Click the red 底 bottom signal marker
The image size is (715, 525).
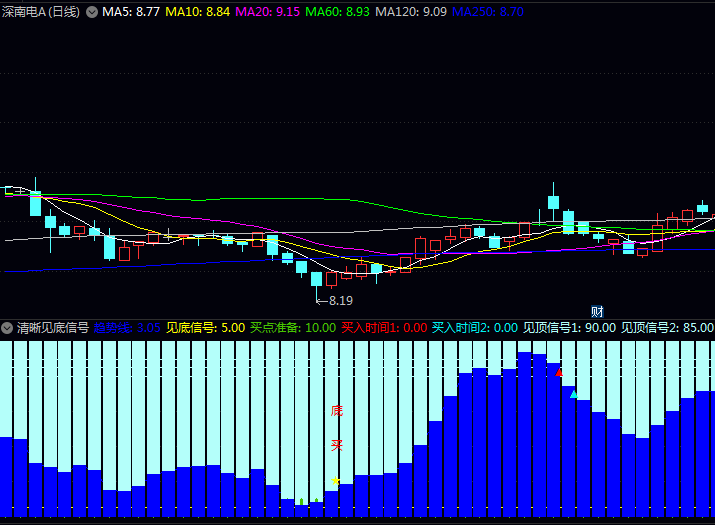337,410
